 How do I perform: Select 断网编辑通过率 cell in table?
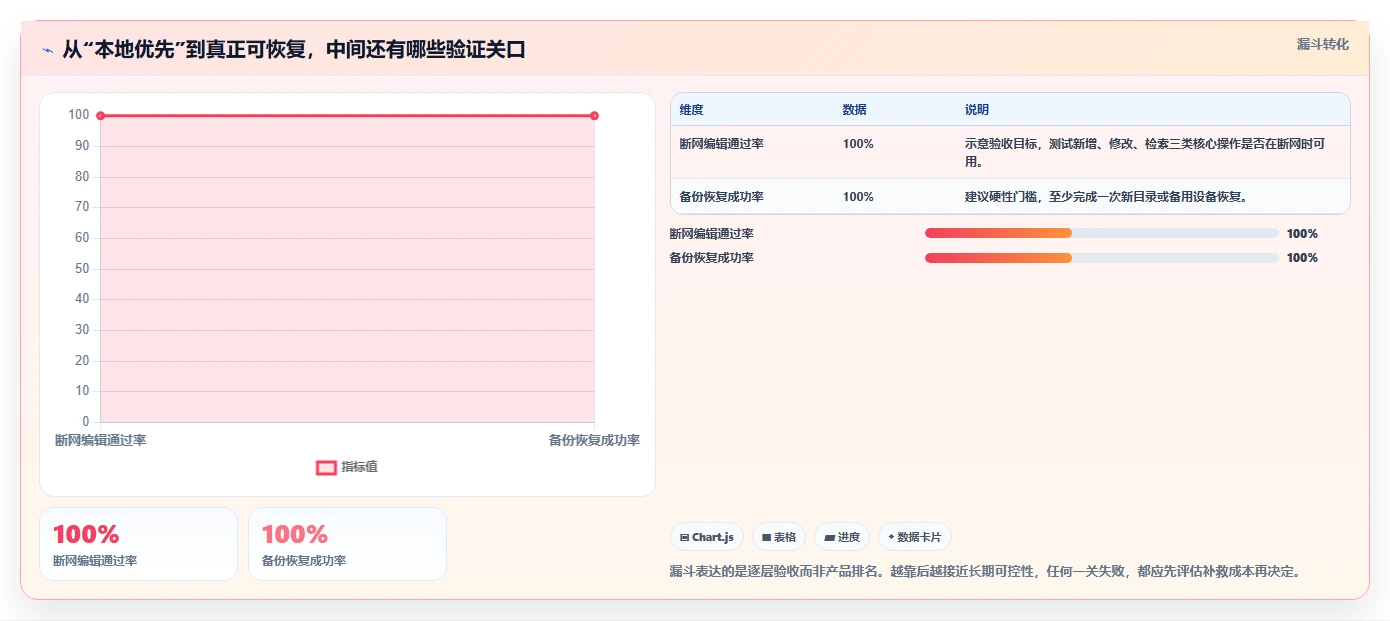coord(722,144)
